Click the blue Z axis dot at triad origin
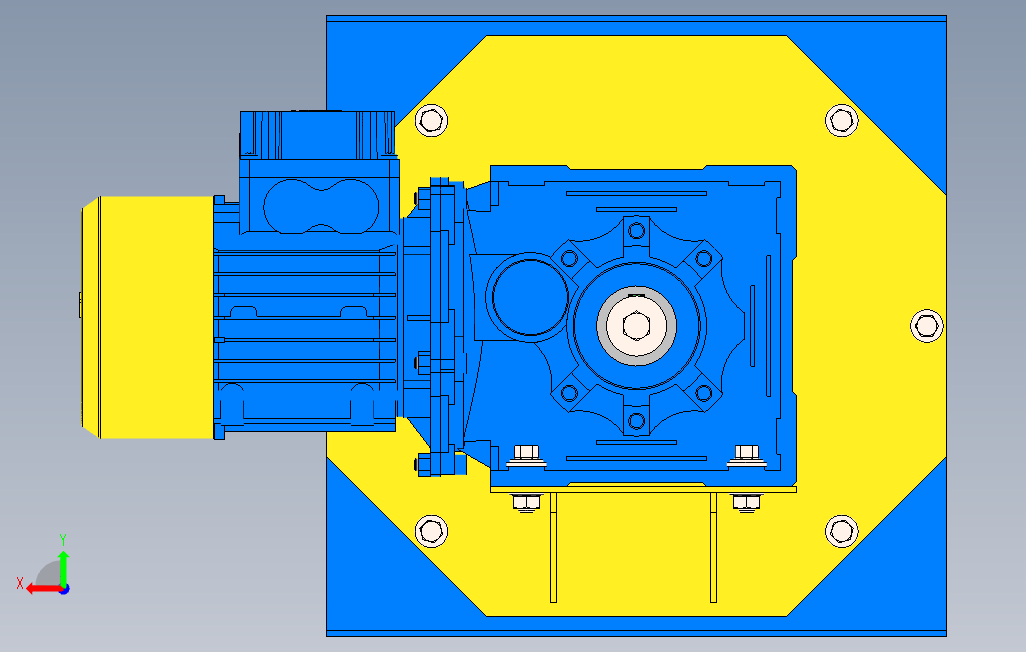Viewport: 1026px width, 652px height. tap(64, 589)
